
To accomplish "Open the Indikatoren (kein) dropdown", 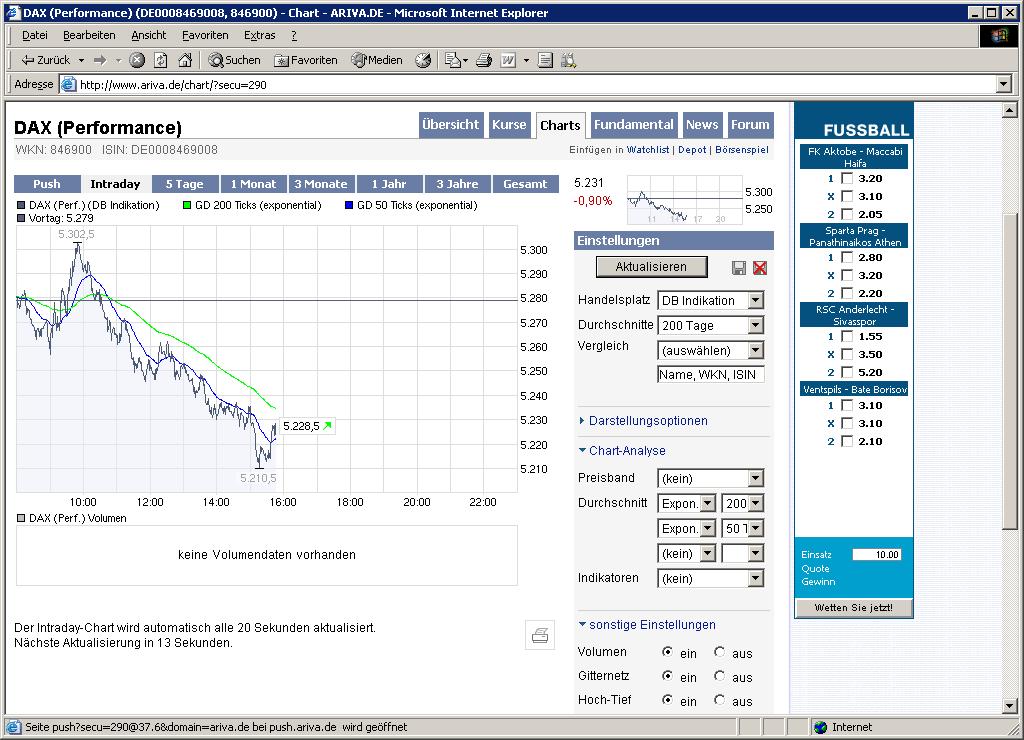I will 711,578.
